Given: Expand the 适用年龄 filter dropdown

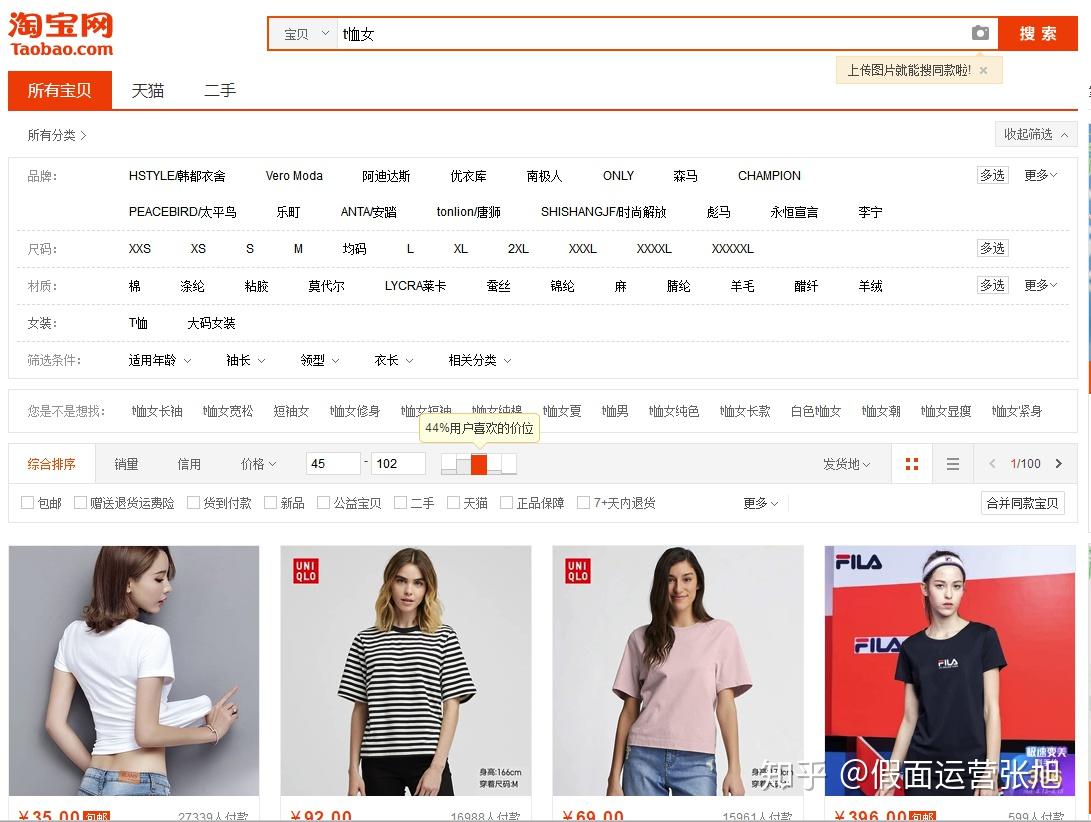Looking at the screenshot, I should (159, 360).
